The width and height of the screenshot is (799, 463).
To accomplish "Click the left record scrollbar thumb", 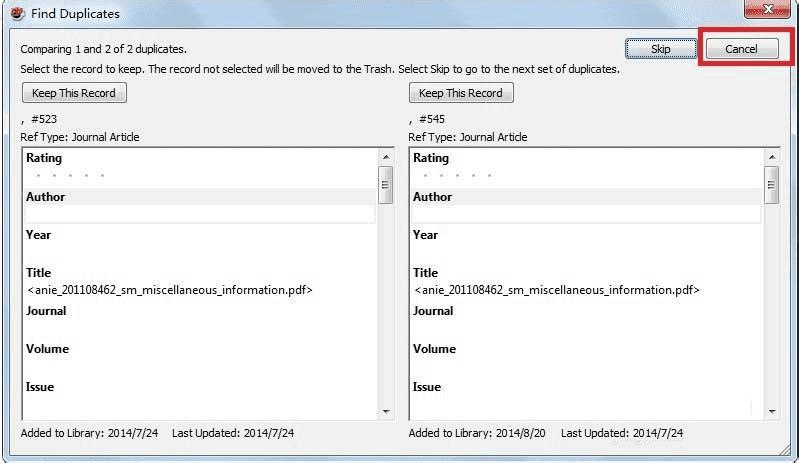I will 386,185.
